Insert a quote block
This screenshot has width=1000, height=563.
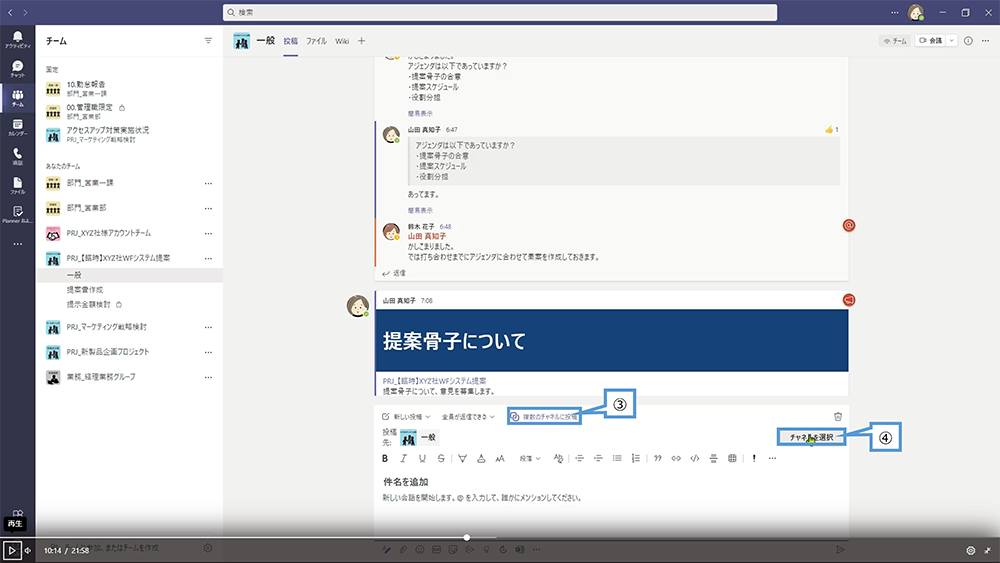pyautogui.click(x=658, y=458)
